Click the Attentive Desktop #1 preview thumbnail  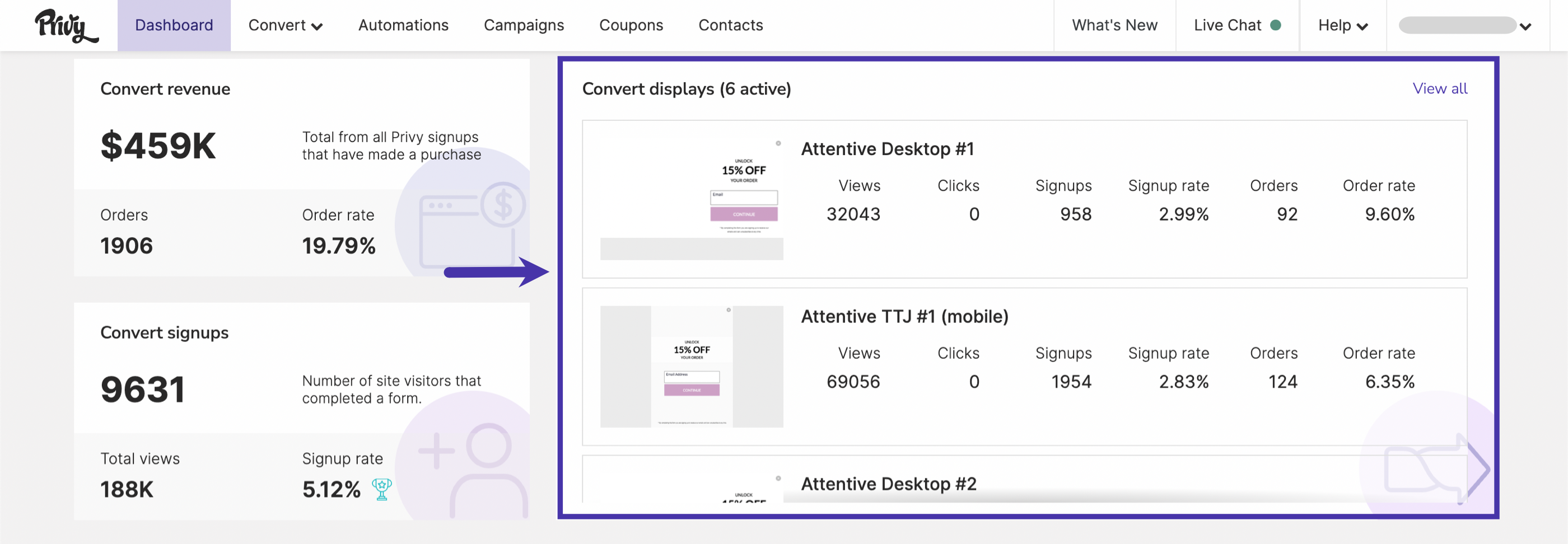[x=692, y=199]
